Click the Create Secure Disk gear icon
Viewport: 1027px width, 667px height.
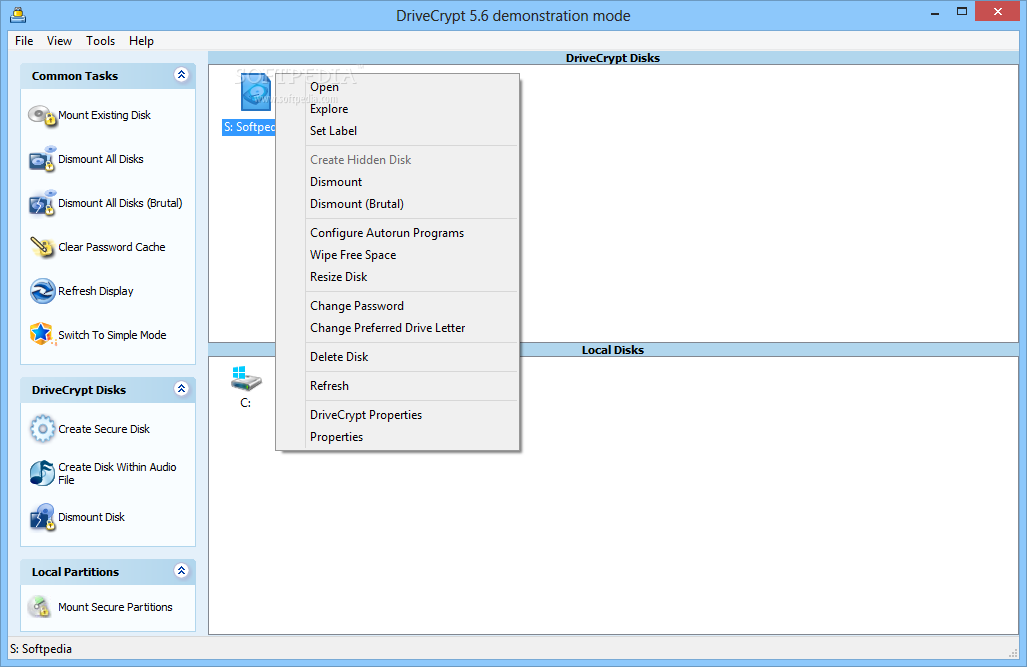tap(42, 429)
